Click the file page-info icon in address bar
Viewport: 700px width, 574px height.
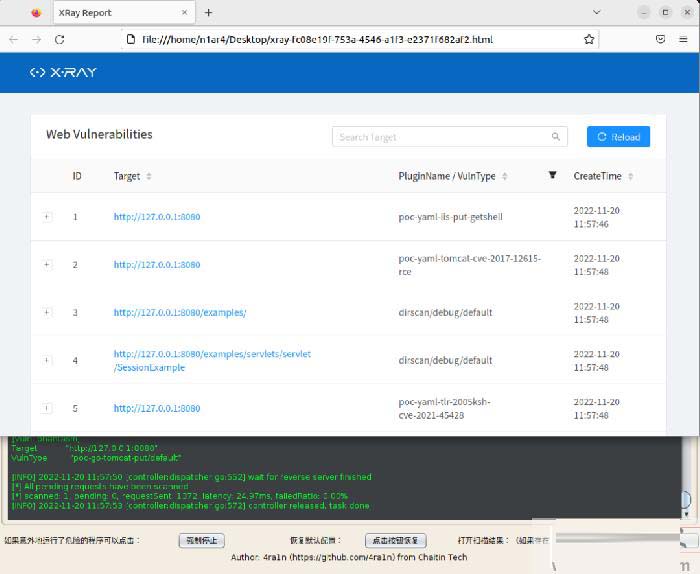[131, 39]
